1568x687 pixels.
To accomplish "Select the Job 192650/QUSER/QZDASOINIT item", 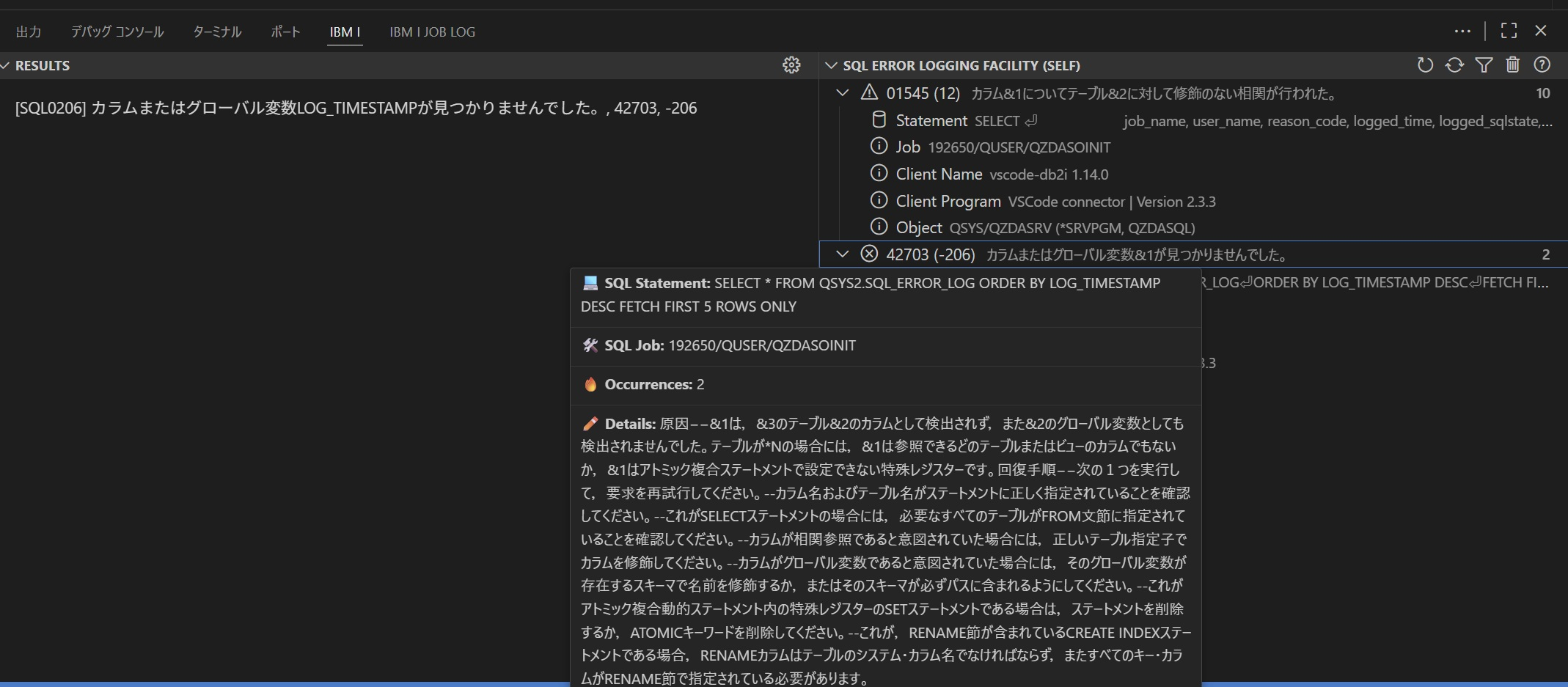I will [x=1002, y=147].
